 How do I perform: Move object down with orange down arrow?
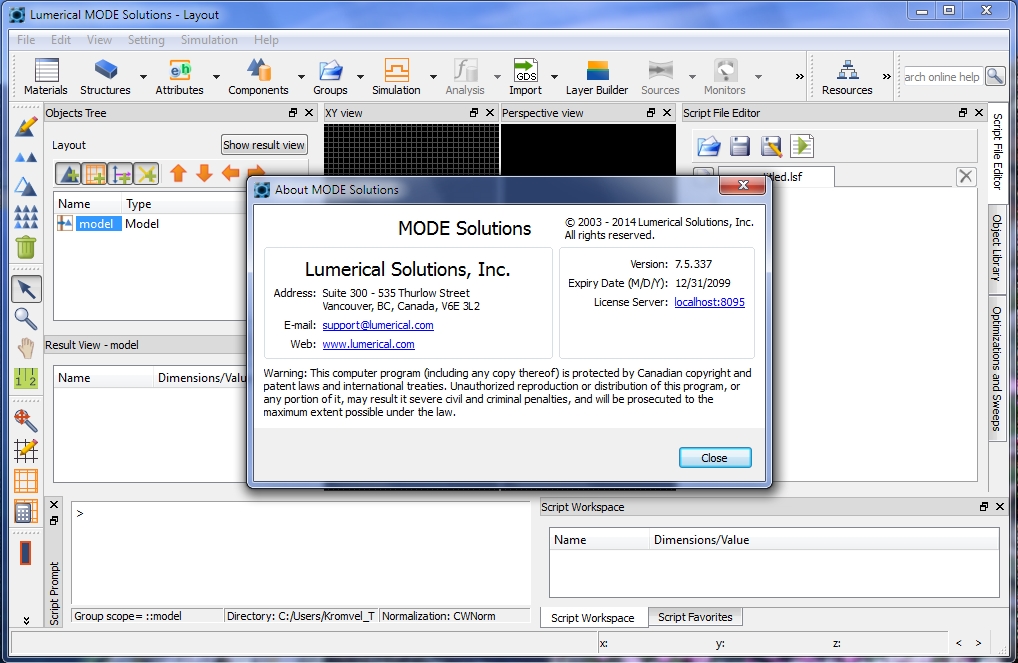(x=205, y=173)
